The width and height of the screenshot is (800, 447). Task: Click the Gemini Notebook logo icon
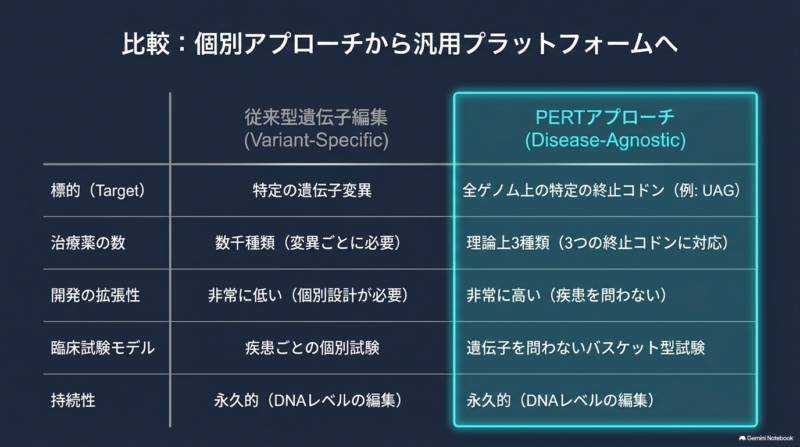coord(742,438)
